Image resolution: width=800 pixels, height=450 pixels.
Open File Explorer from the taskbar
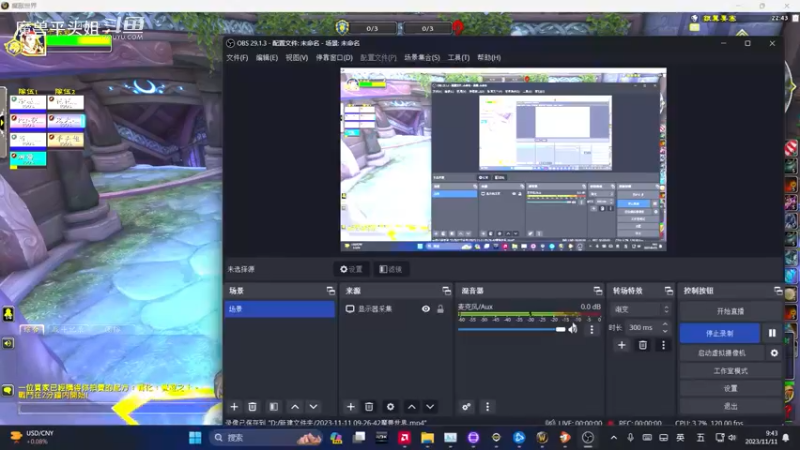click(428, 438)
